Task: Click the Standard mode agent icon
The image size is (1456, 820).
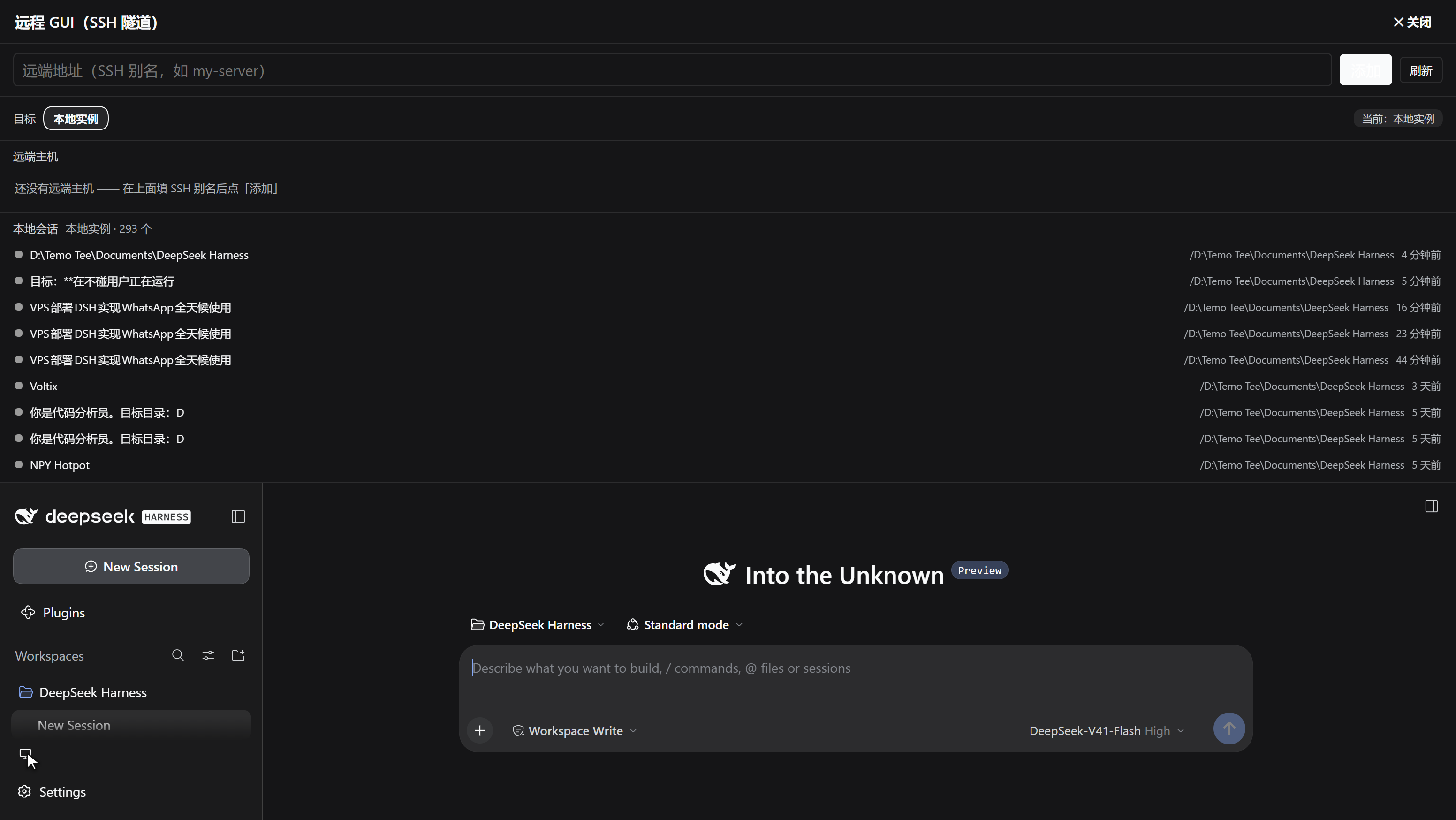Action: (x=632, y=625)
